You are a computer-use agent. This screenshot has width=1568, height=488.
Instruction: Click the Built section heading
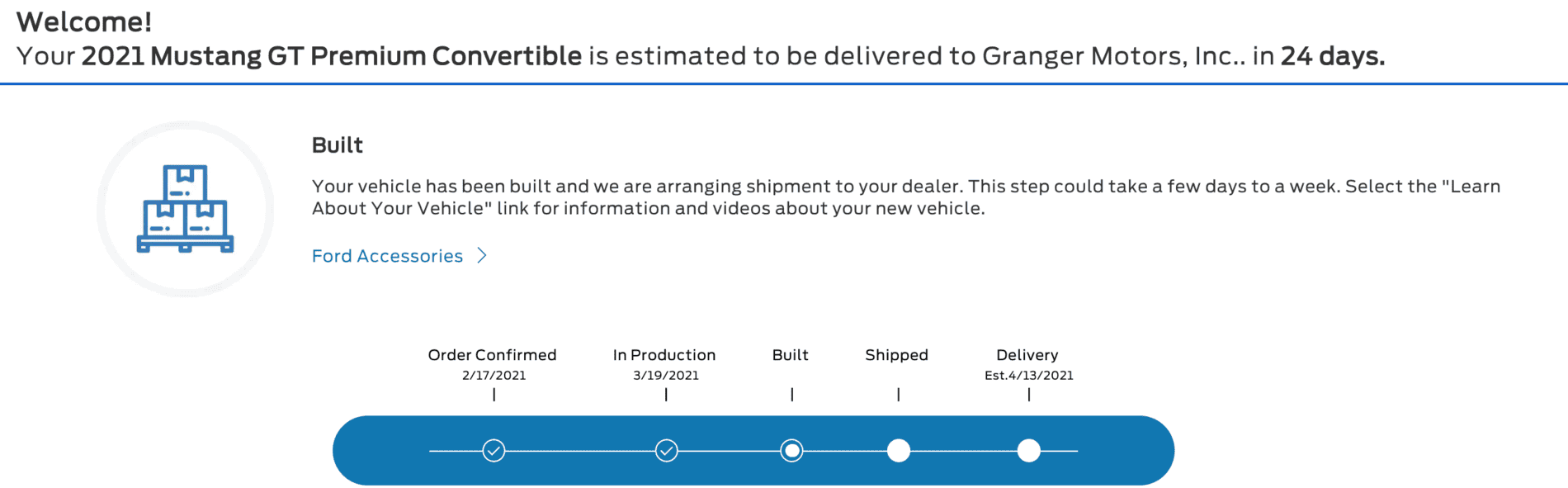point(337,145)
